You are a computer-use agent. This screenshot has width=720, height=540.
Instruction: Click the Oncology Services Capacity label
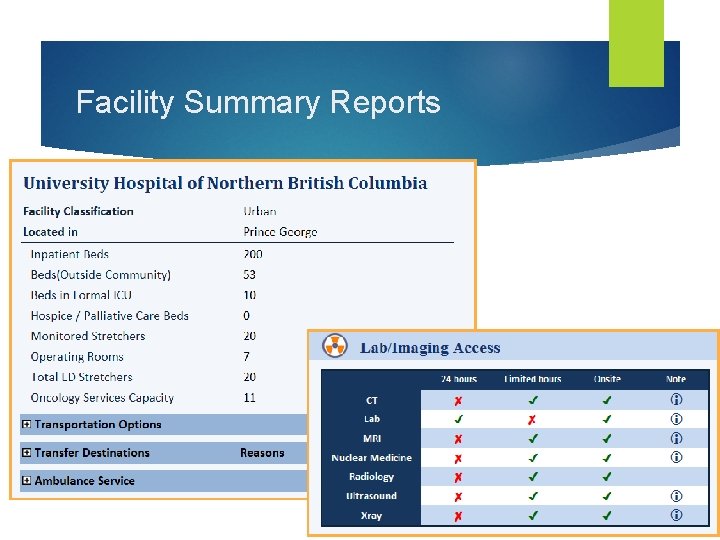(x=102, y=398)
